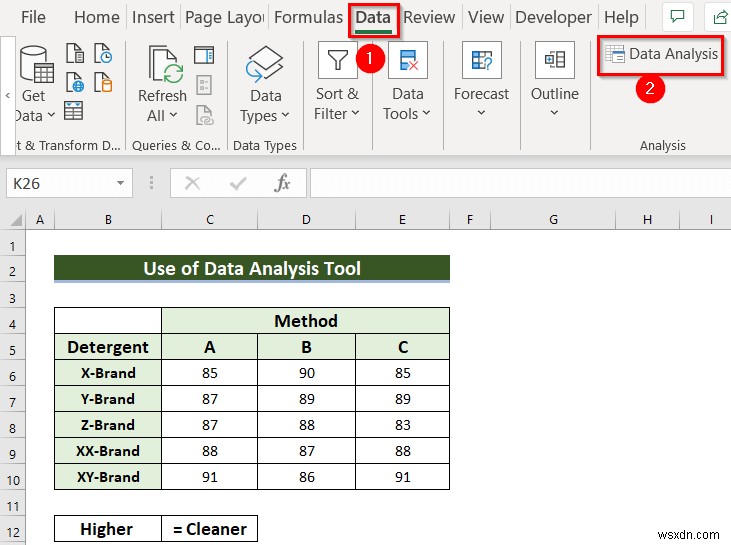Image resolution: width=731 pixels, height=545 pixels.
Task: Open the Get Data menu
Action: pos(35,83)
